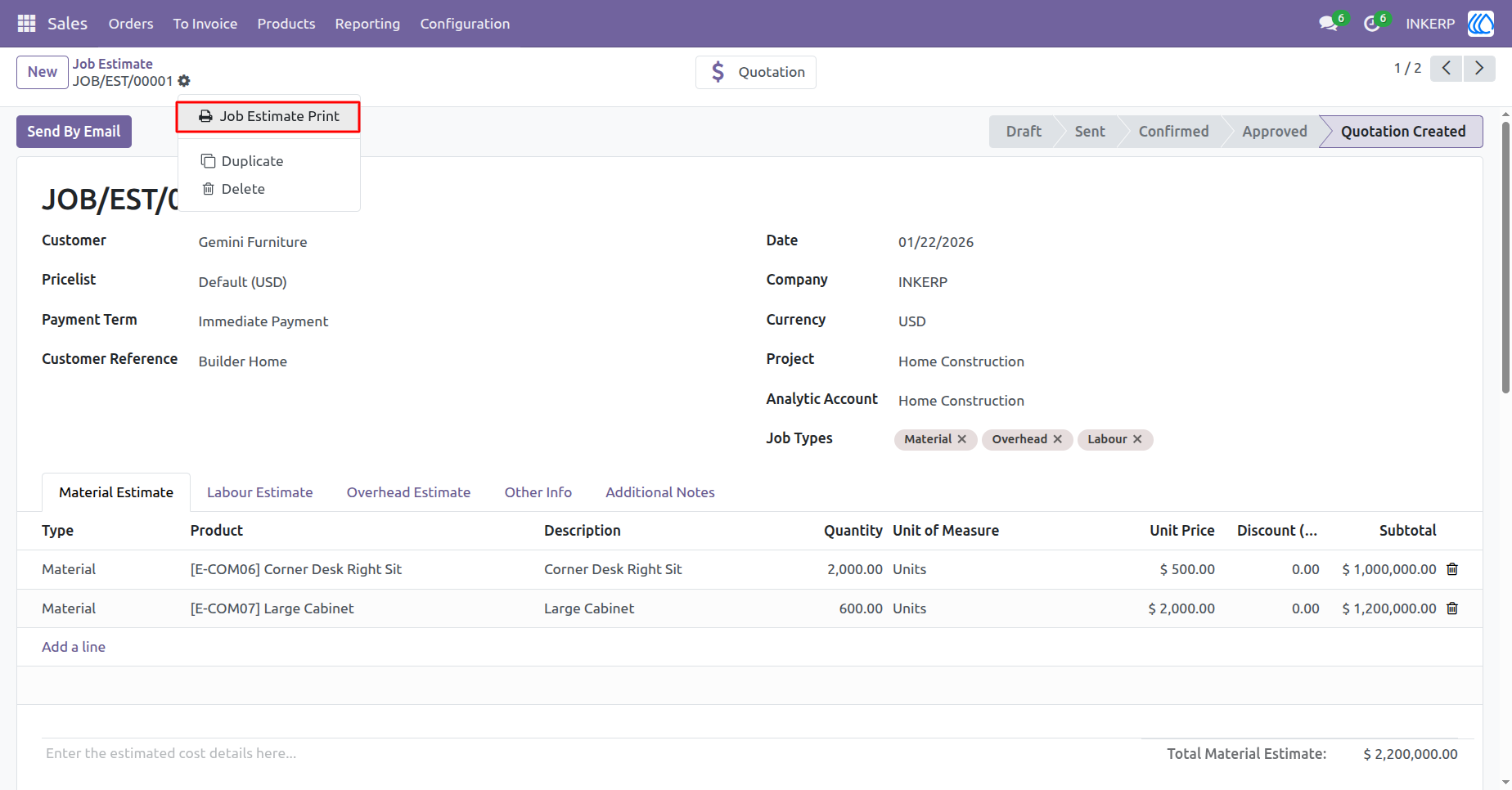Go to the previous record arrow
Screen dimensions: 1512x790
coord(1447,69)
